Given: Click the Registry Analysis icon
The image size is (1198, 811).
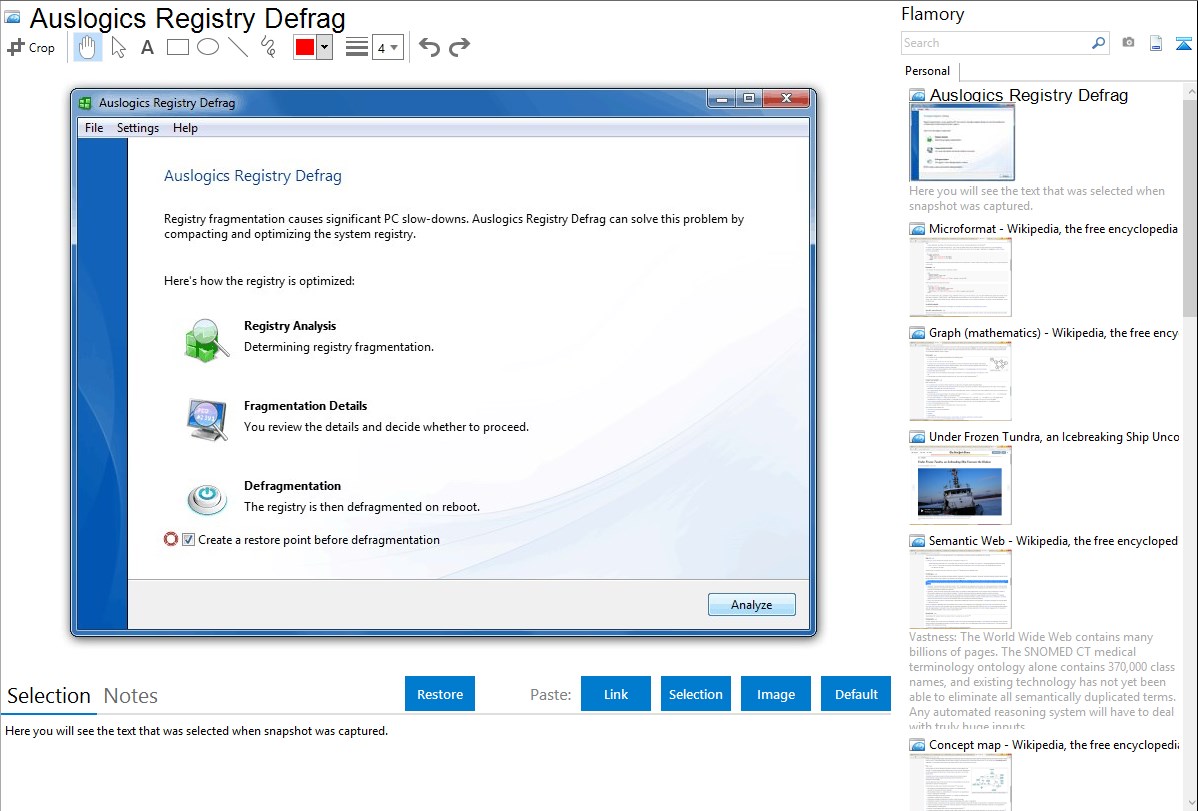Looking at the screenshot, I should tap(206, 340).
